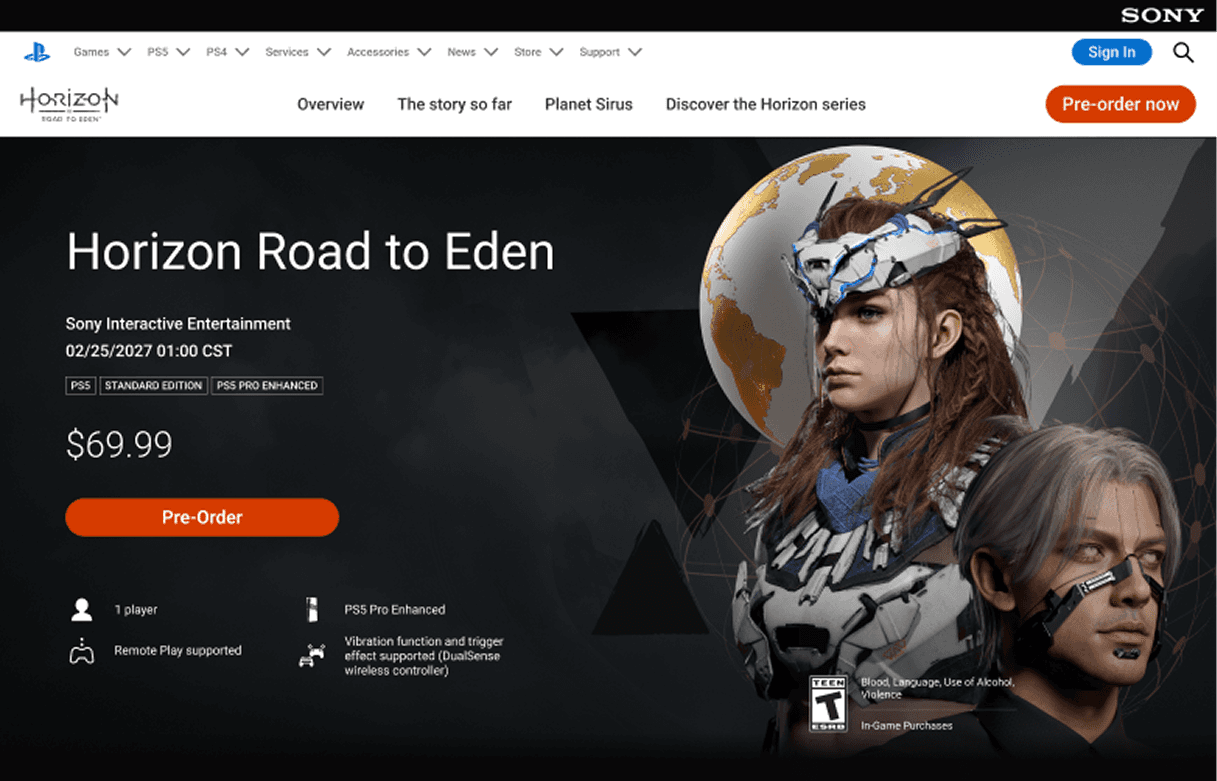Click the DualSense vibration function icon

pyautogui.click(x=312, y=656)
